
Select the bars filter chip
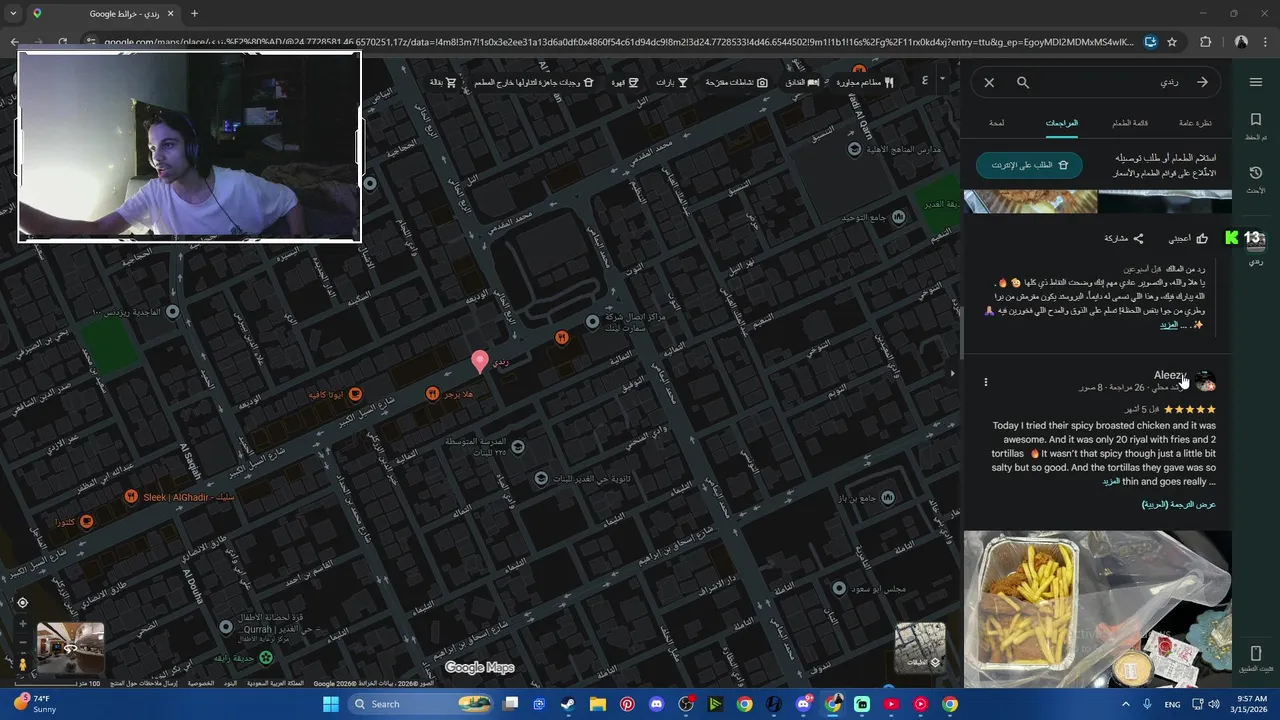click(x=672, y=82)
